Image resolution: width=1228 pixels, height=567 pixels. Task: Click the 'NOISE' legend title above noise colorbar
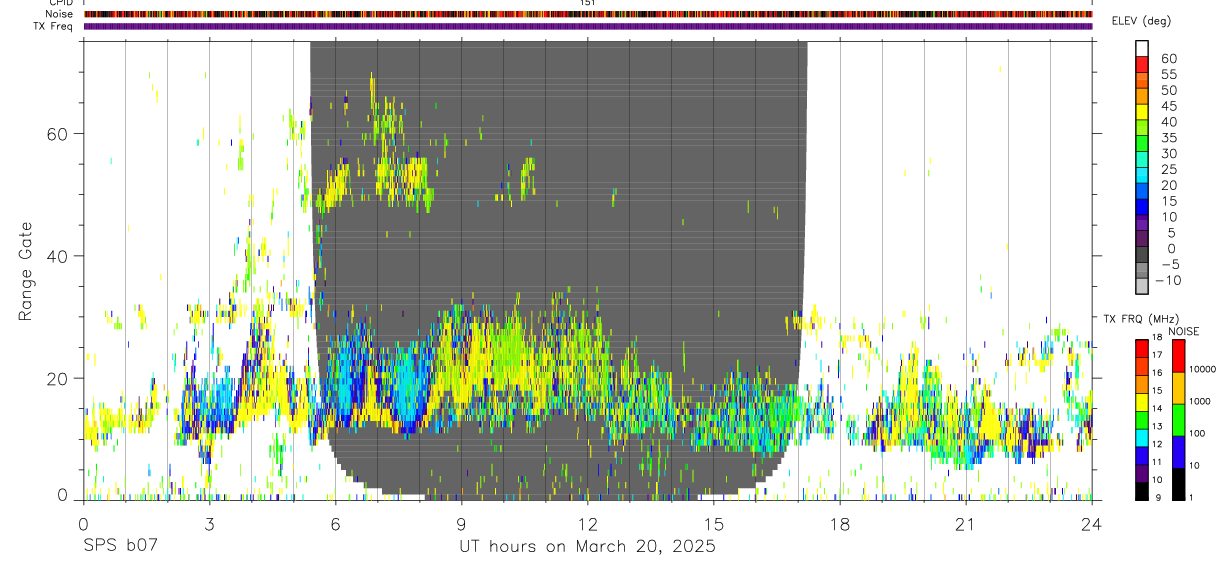pos(1183,332)
